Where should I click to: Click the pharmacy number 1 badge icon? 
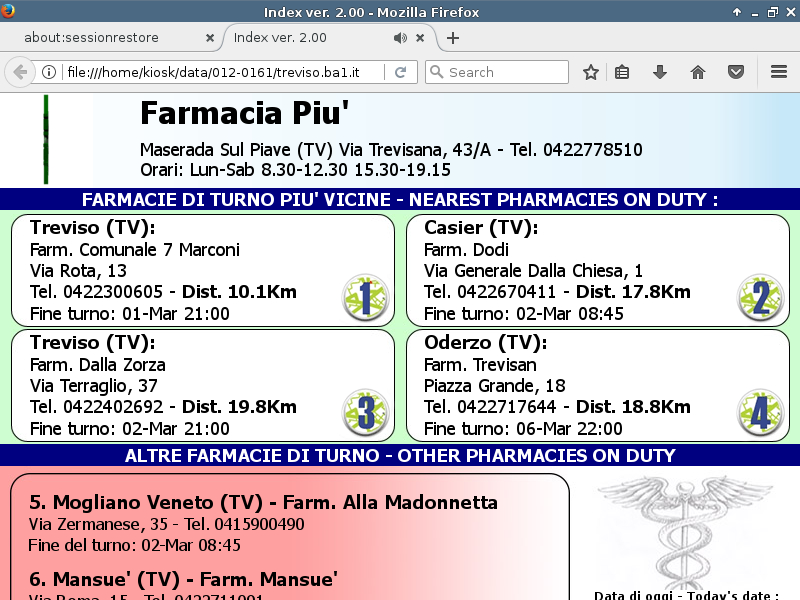tap(364, 298)
